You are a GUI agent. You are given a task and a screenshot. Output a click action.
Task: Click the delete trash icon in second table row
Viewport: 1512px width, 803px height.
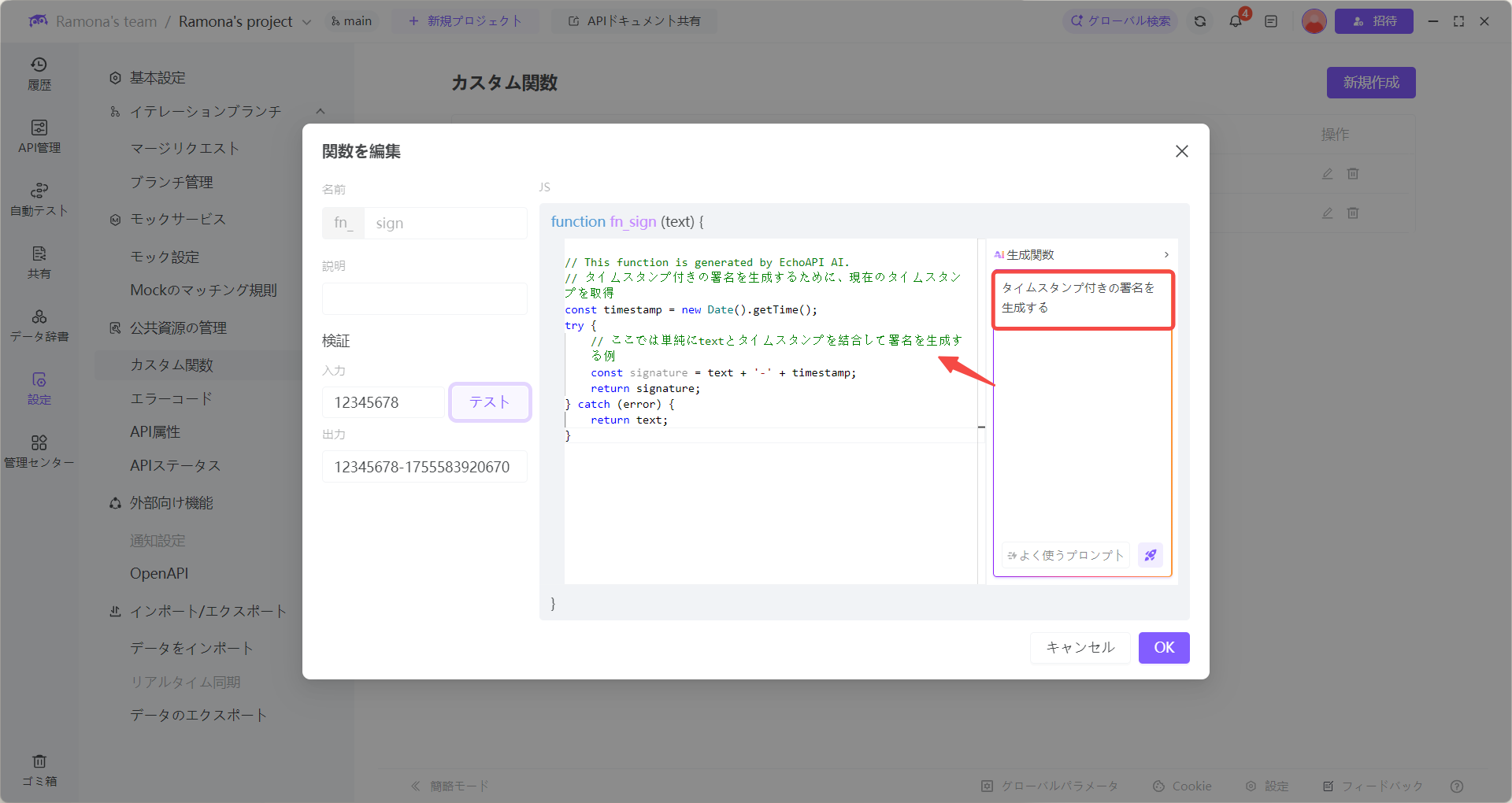[1353, 213]
